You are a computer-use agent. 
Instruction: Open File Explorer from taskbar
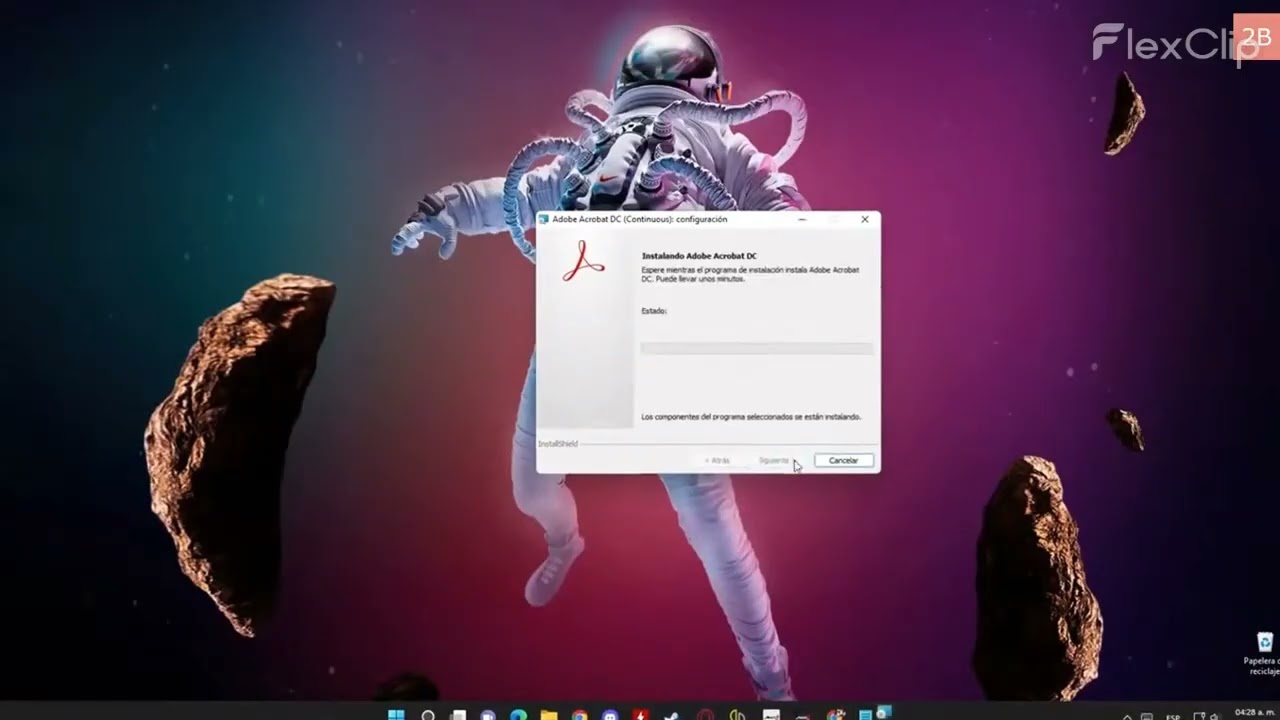pos(549,714)
